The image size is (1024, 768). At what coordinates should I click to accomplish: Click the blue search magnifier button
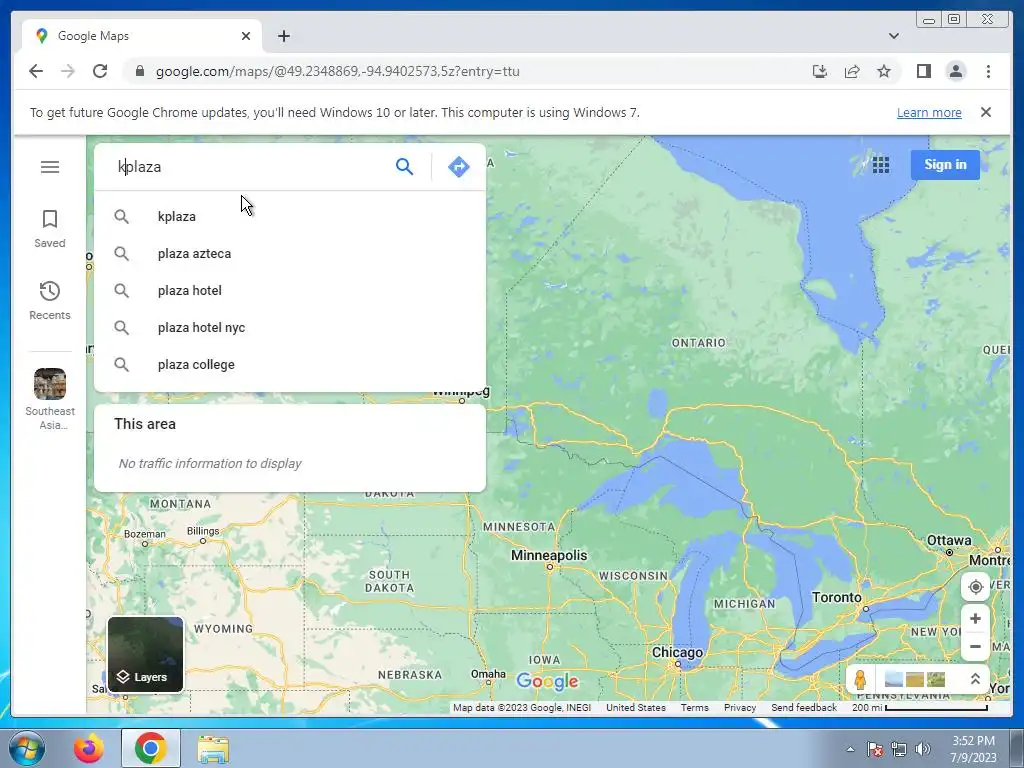(x=404, y=167)
